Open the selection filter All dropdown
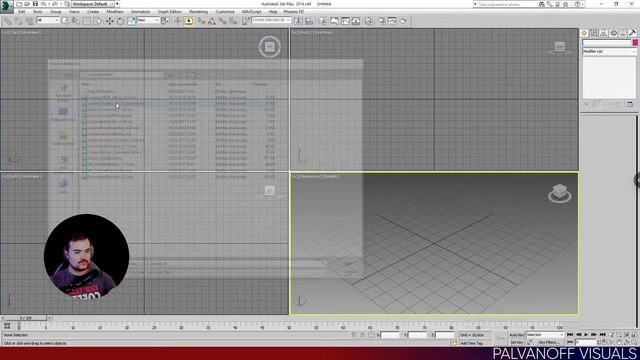 (x=48, y=20)
